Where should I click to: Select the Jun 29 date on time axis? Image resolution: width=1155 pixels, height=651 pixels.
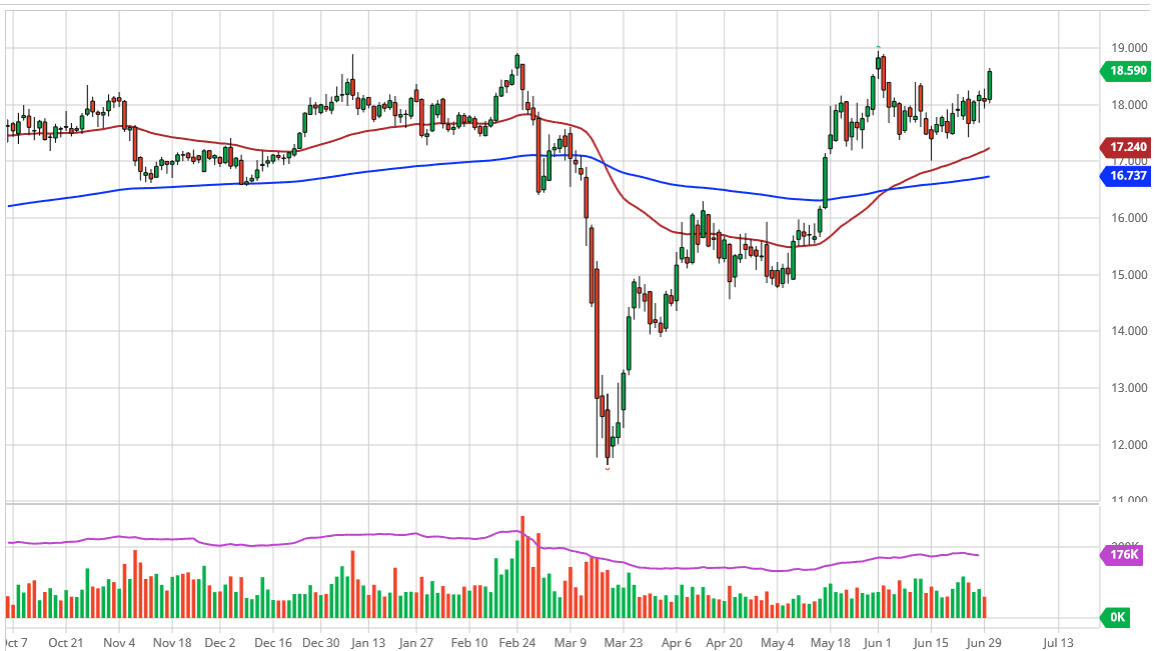tap(982, 642)
